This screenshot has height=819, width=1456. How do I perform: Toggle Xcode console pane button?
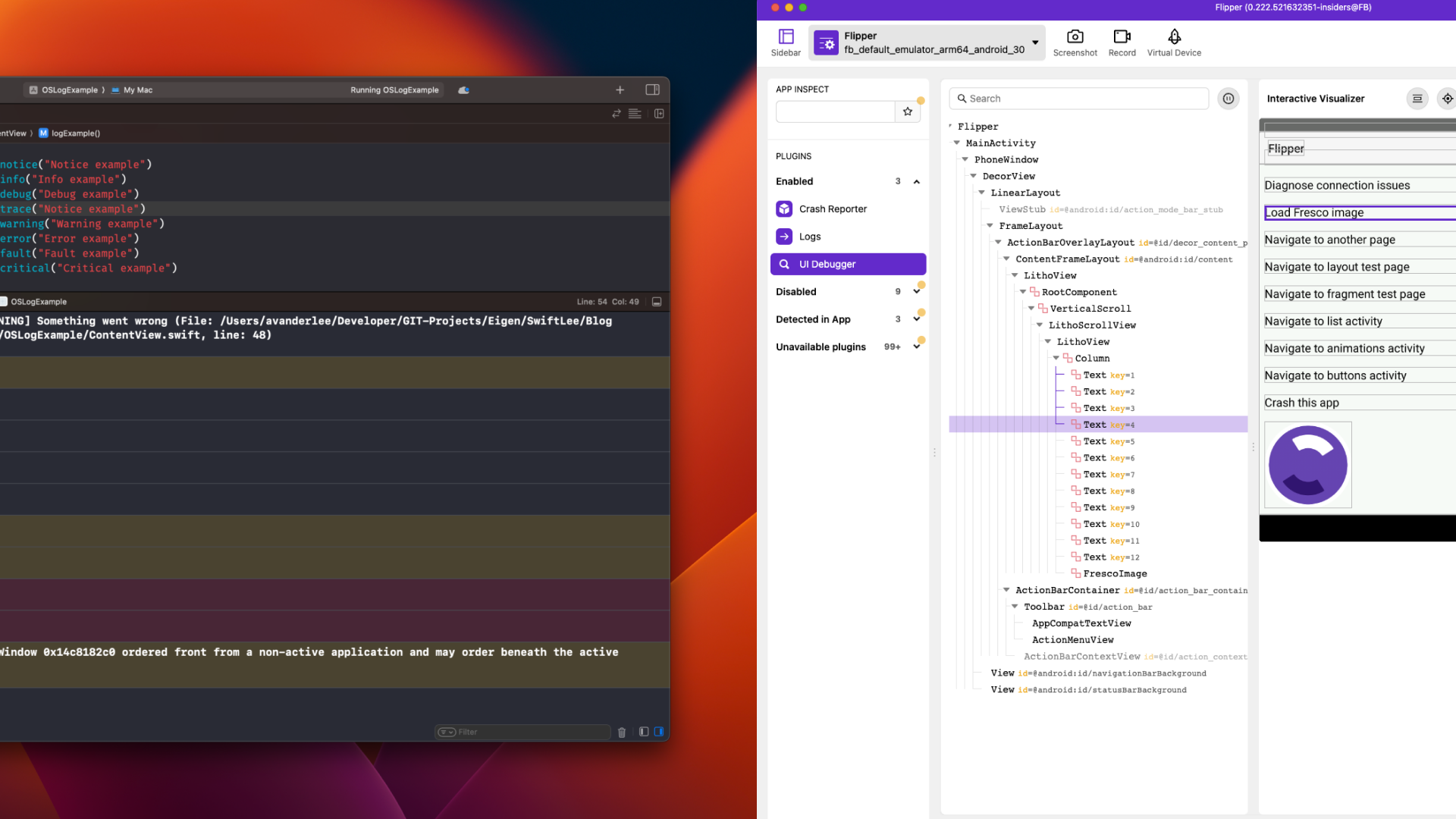[x=659, y=733]
